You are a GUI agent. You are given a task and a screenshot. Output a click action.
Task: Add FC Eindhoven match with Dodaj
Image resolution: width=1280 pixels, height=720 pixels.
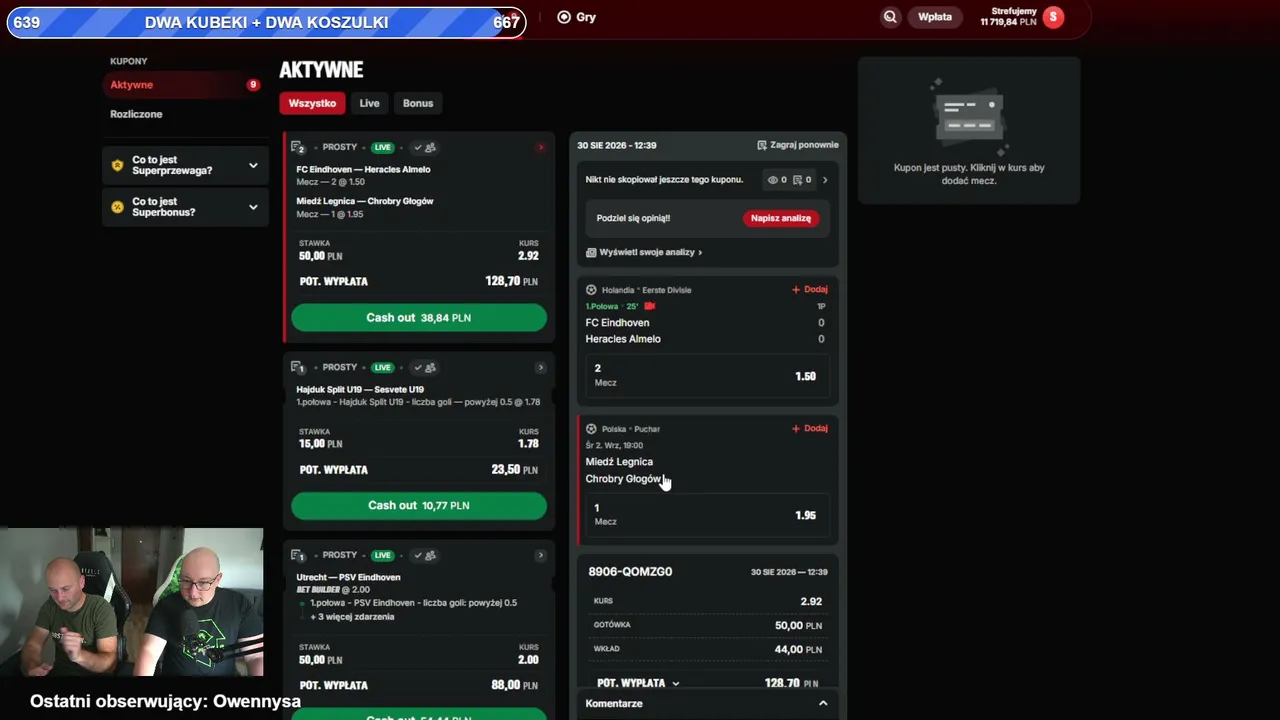click(810, 290)
